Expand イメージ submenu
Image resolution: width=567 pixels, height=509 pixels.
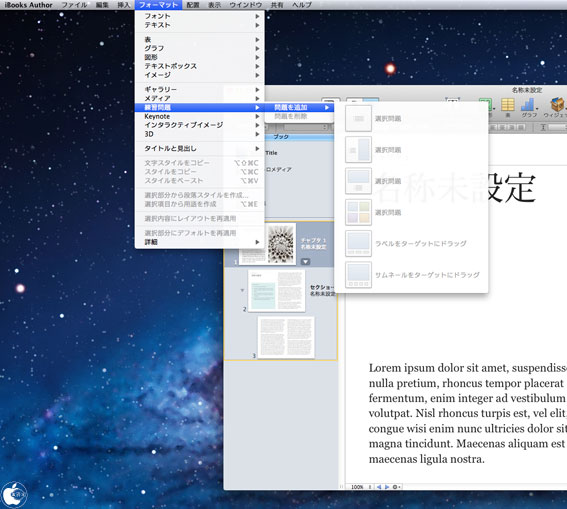point(200,75)
